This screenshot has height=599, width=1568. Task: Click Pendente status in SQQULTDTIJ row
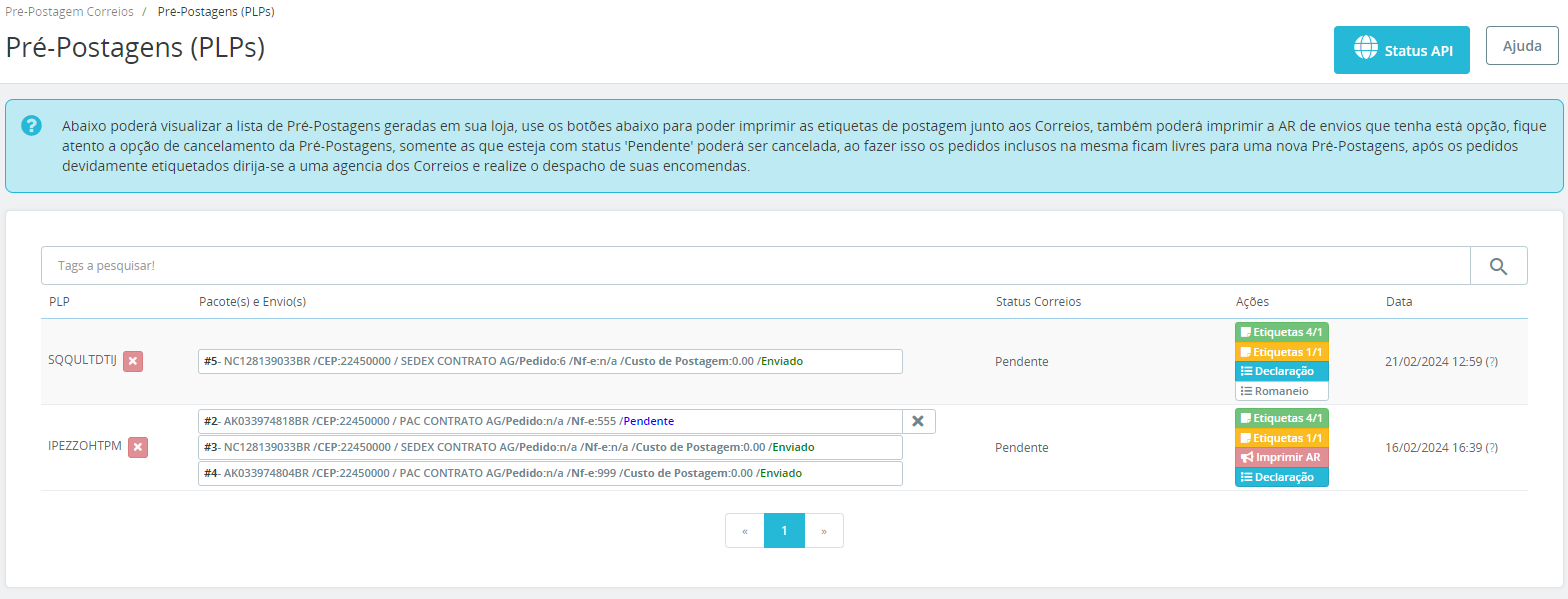1021,361
